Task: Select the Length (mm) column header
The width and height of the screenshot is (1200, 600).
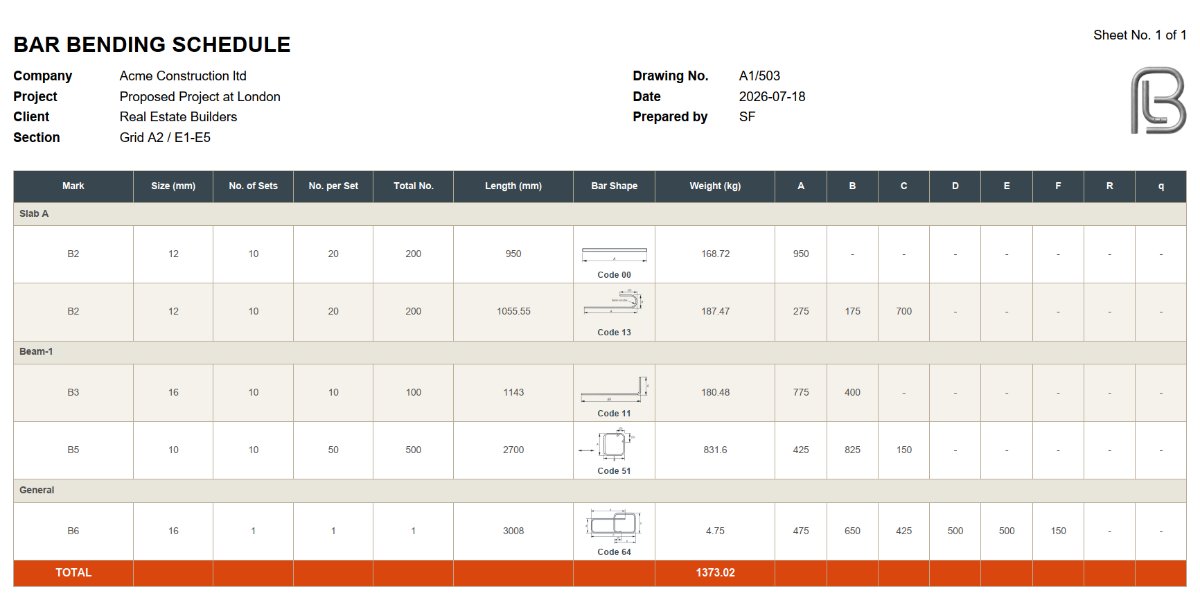Action: 513,186
